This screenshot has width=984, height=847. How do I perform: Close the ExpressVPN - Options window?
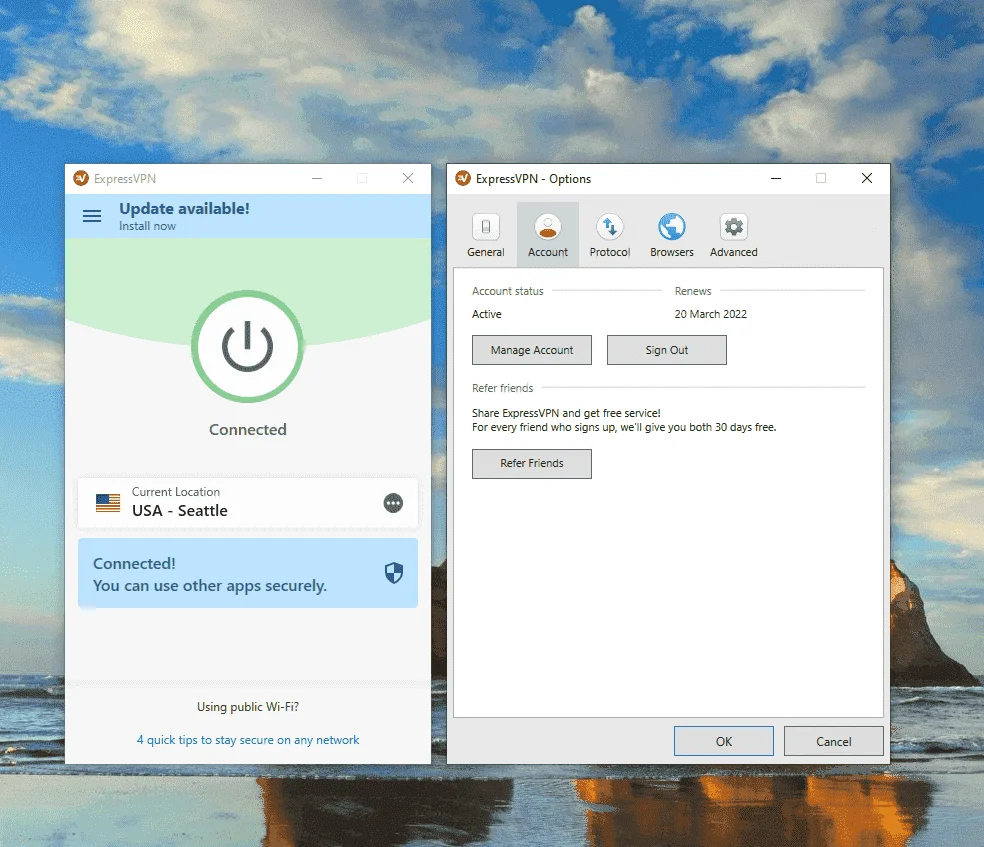click(867, 178)
